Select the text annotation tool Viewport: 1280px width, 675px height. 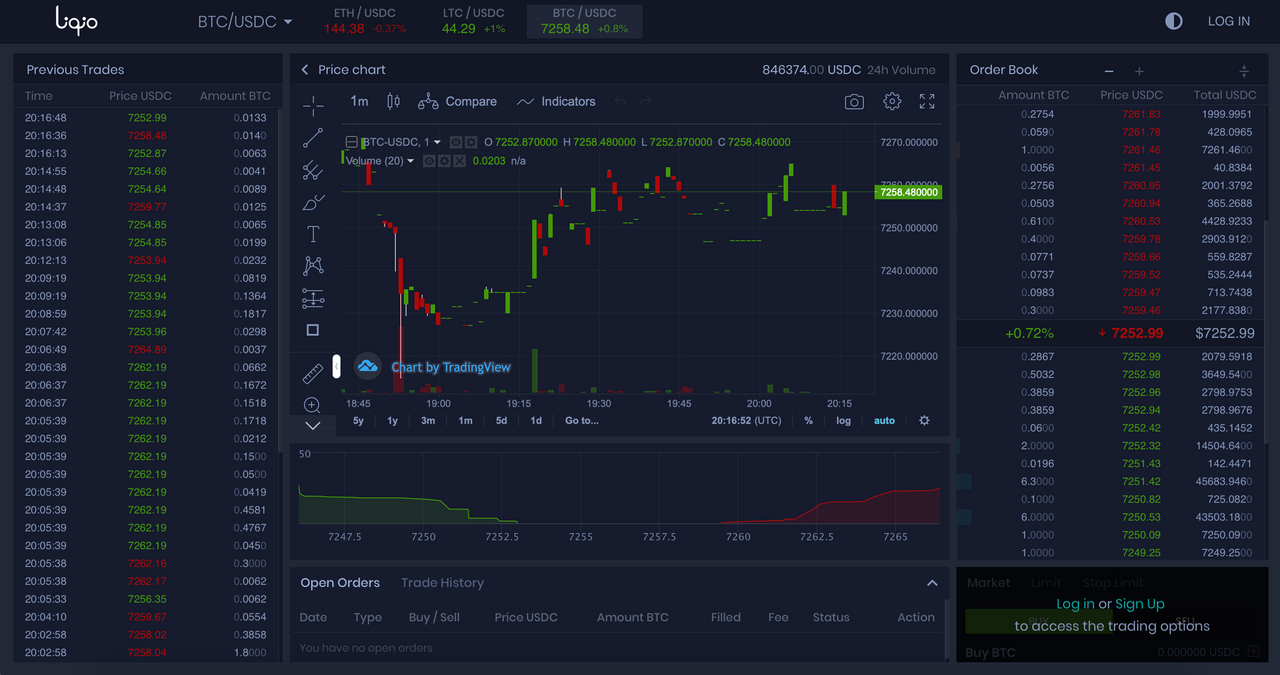[x=313, y=234]
